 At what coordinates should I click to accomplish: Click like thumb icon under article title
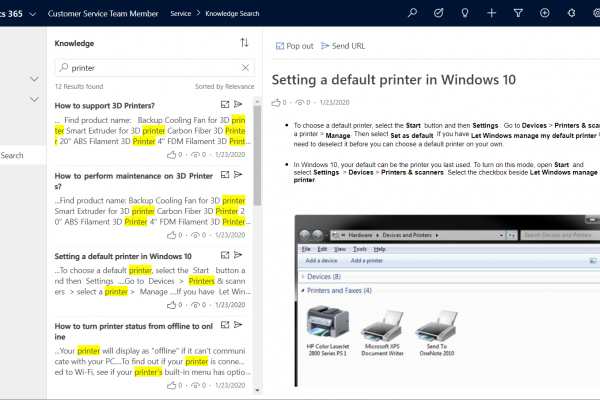pos(276,102)
